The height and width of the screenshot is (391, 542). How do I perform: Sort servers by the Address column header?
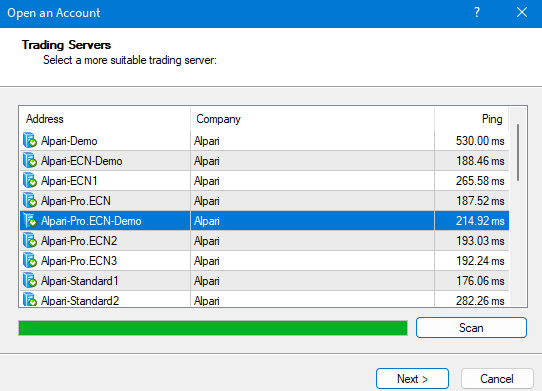tap(105, 119)
